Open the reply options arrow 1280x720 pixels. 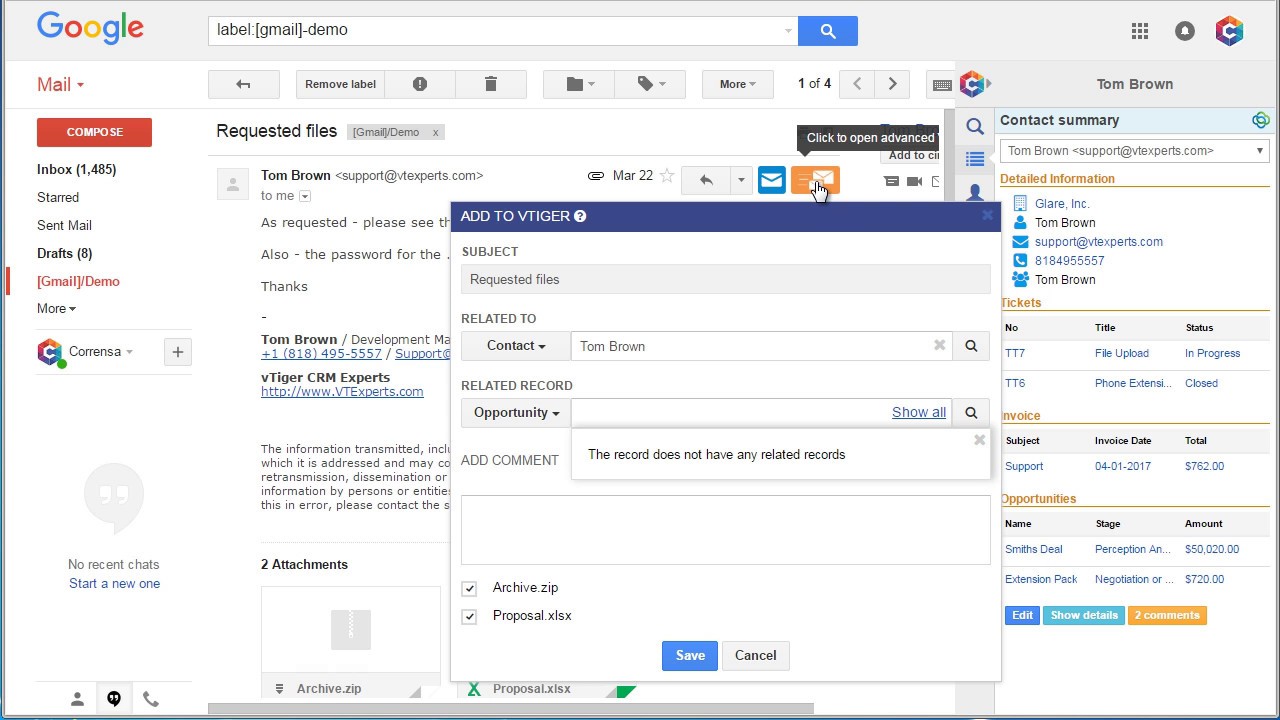click(741, 180)
